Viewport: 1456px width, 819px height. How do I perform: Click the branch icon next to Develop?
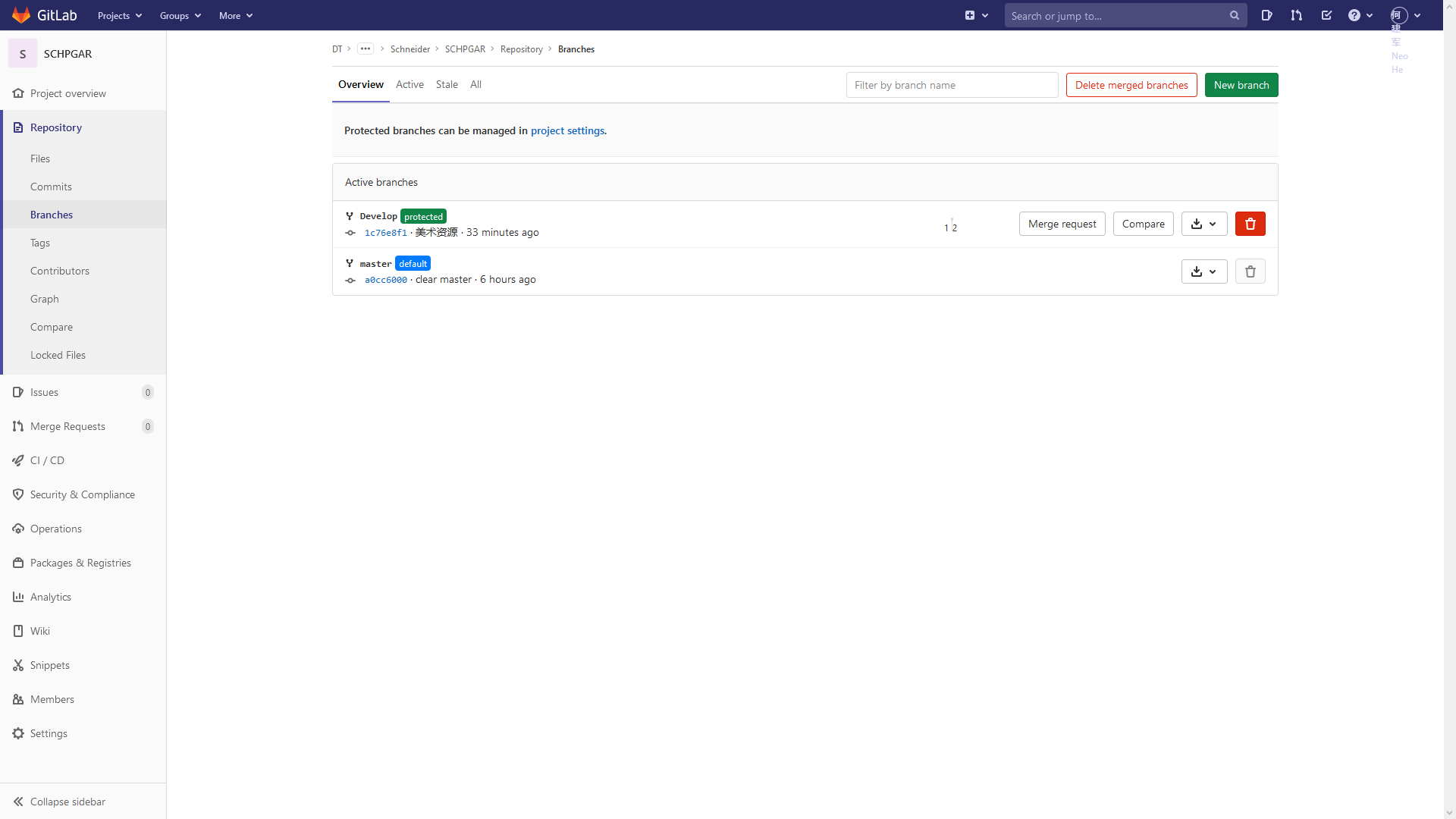pos(350,216)
